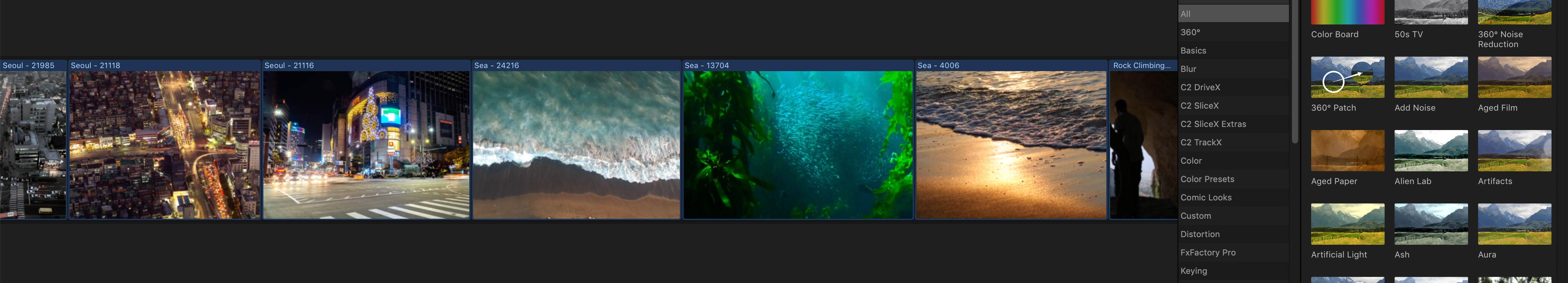Screen dimensions: 1568x283
Task: Select the Alien Lab effect
Action: tap(1431, 150)
